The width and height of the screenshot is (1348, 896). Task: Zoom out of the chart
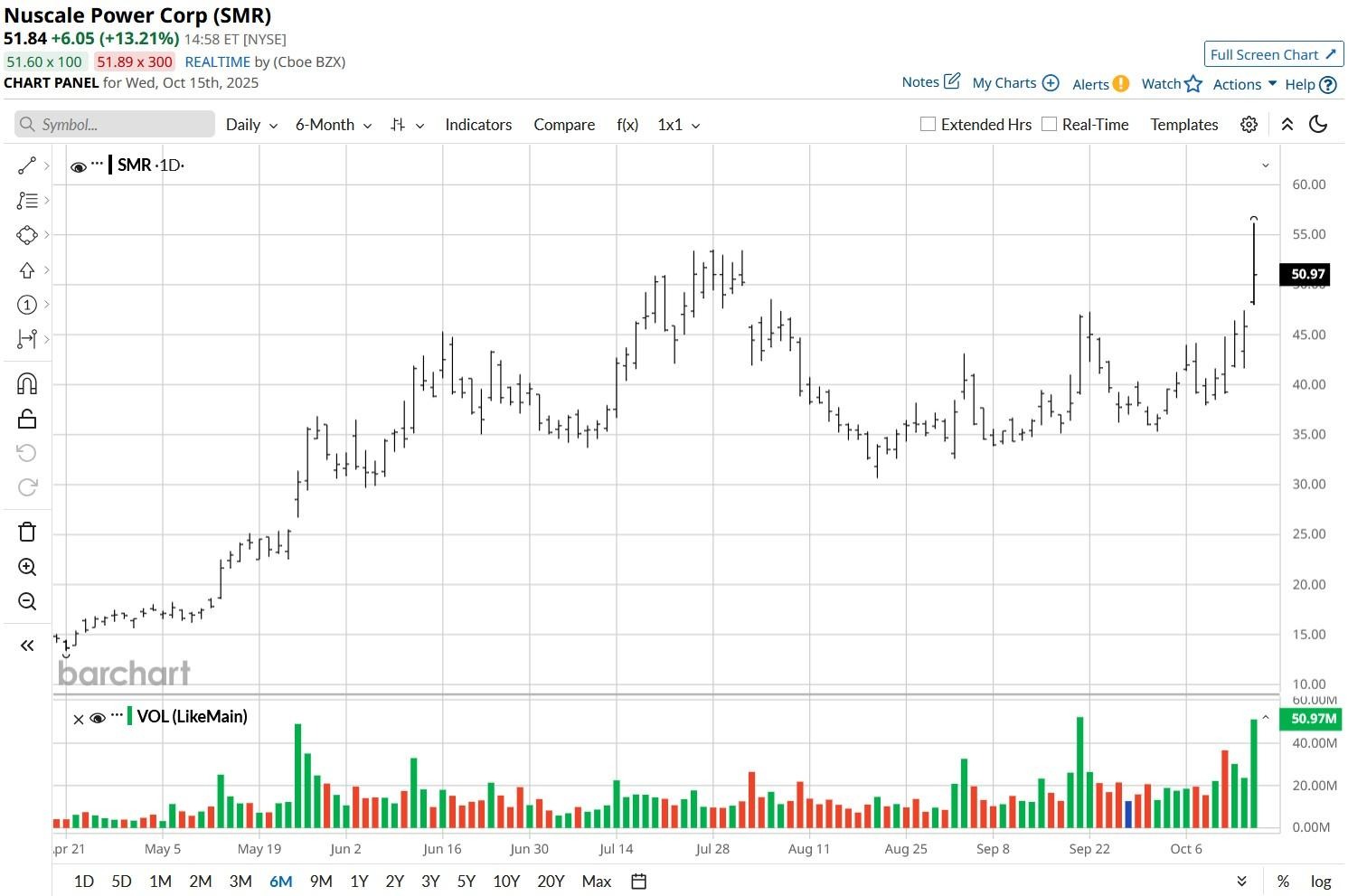point(27,601)
